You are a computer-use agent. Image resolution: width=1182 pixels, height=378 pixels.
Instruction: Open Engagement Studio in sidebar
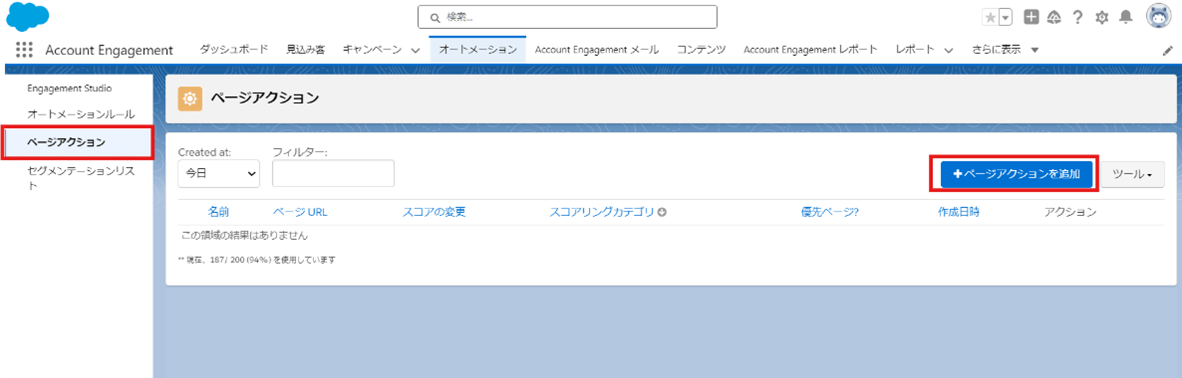tap(69, 88)
